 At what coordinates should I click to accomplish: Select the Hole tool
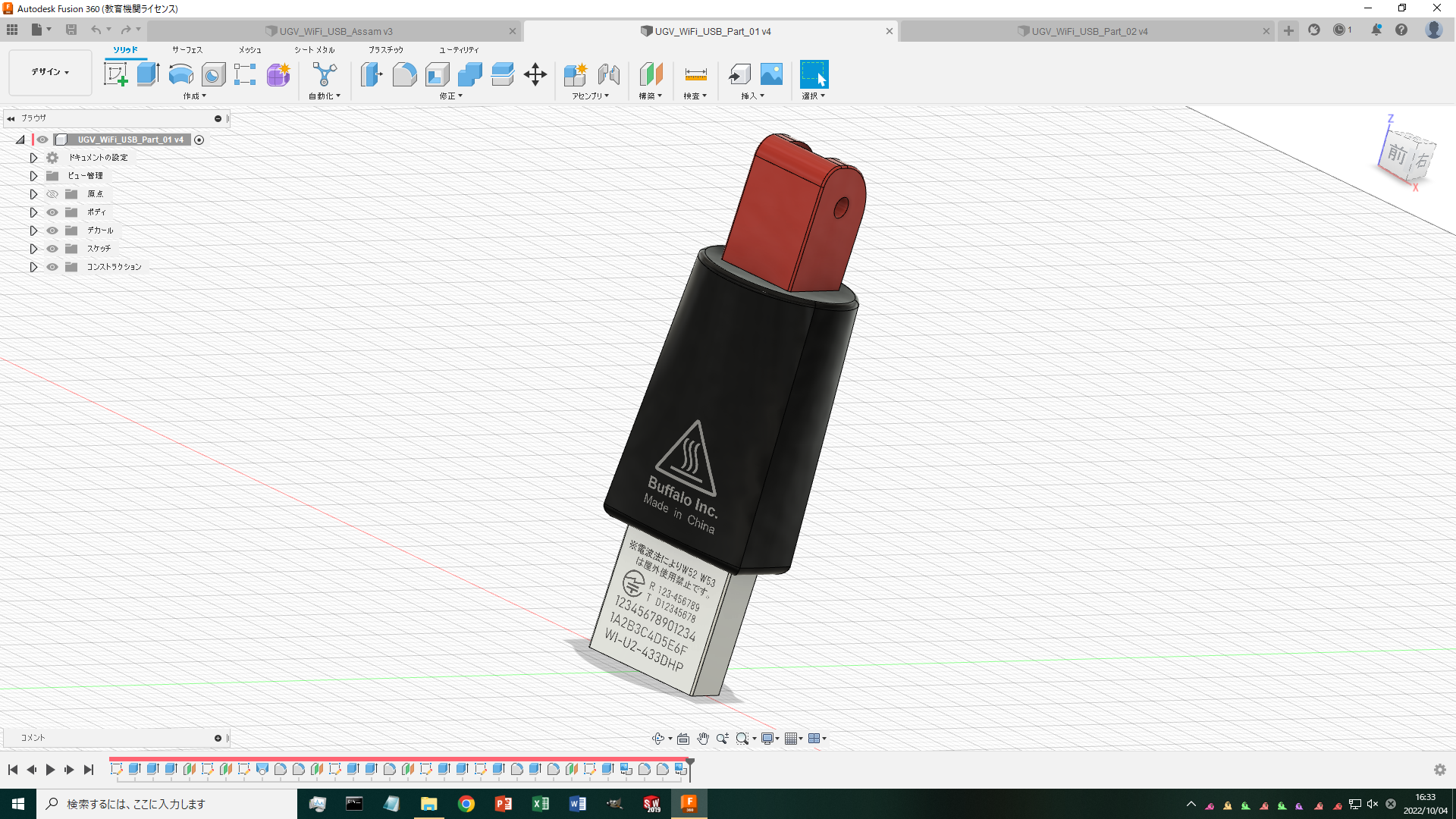coord(213,74)
